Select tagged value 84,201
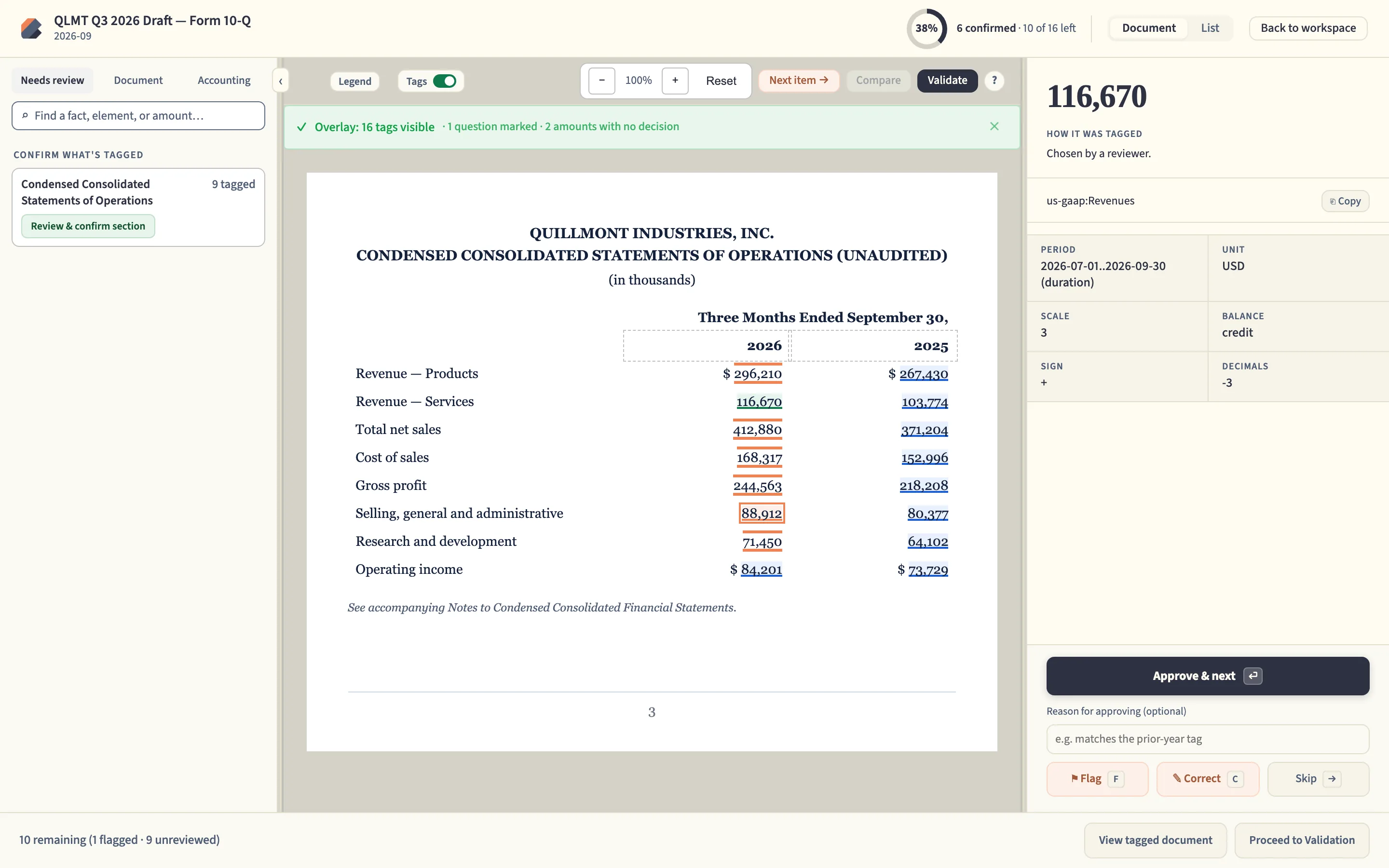 761,570
